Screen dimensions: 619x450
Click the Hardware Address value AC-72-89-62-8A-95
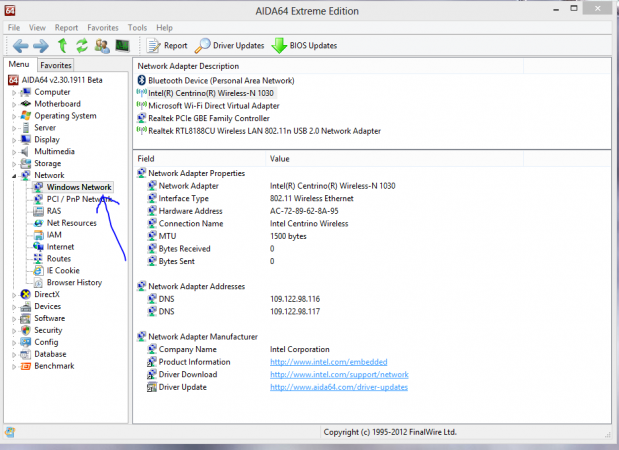[304, 211]
